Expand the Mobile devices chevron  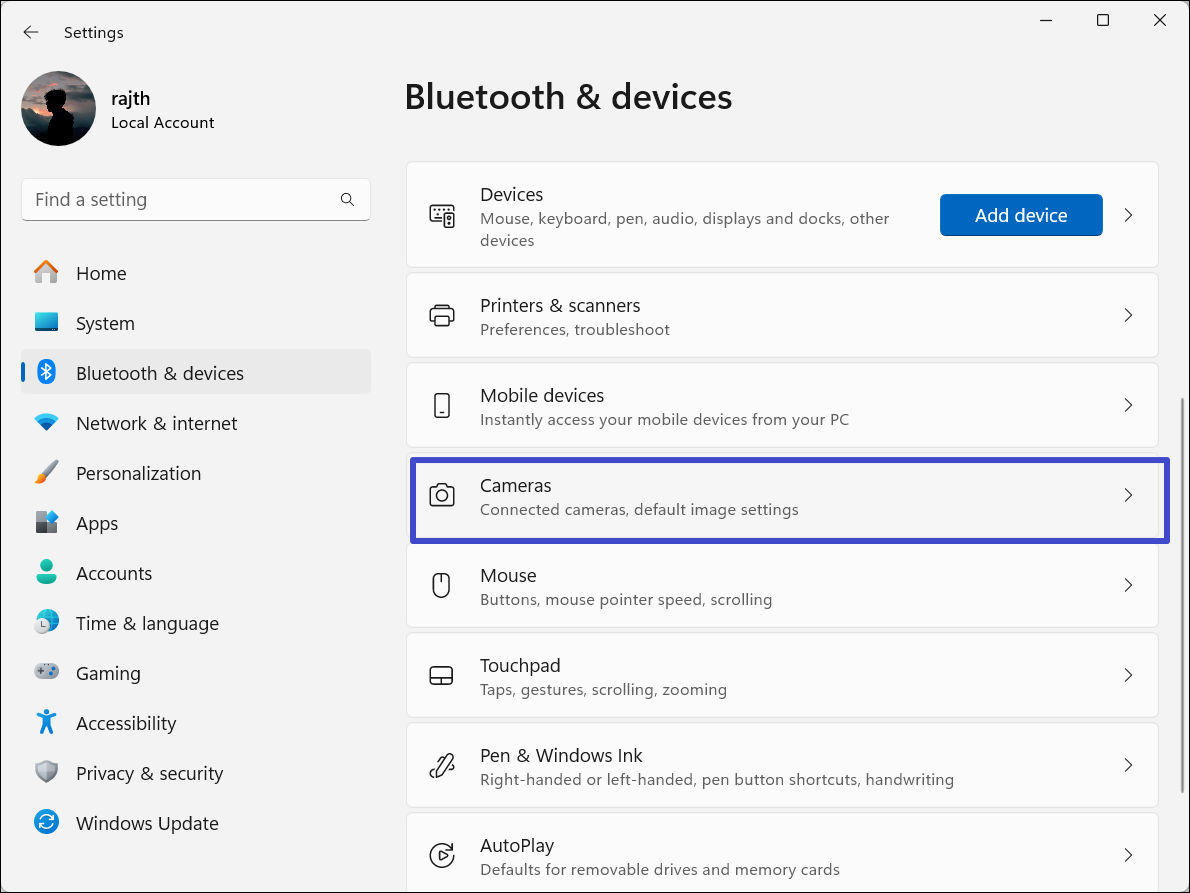click(x=1128, y=405)
